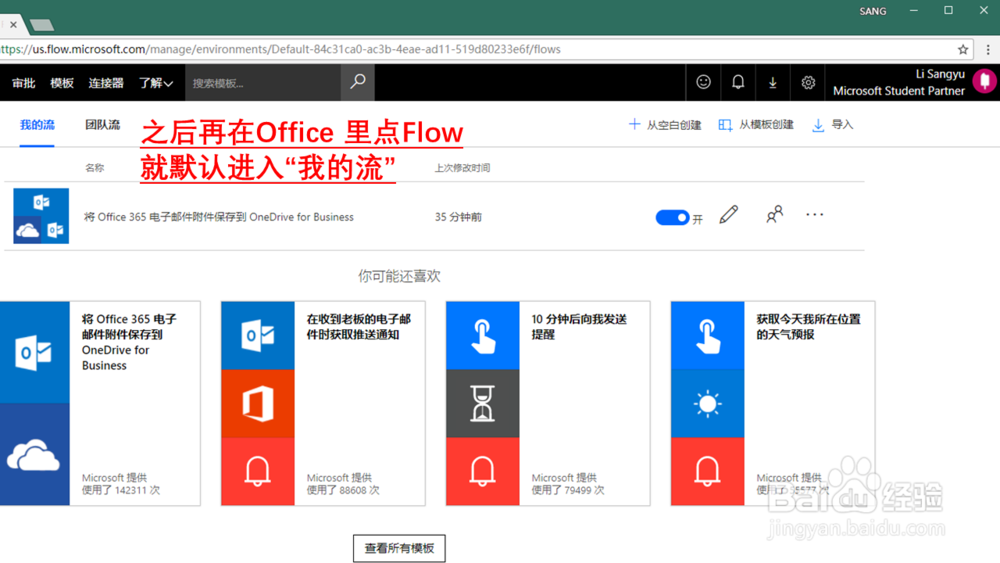
Task: Click tap-button icon on 10 分钟 reminder card
Action: (x=483, y=335)
